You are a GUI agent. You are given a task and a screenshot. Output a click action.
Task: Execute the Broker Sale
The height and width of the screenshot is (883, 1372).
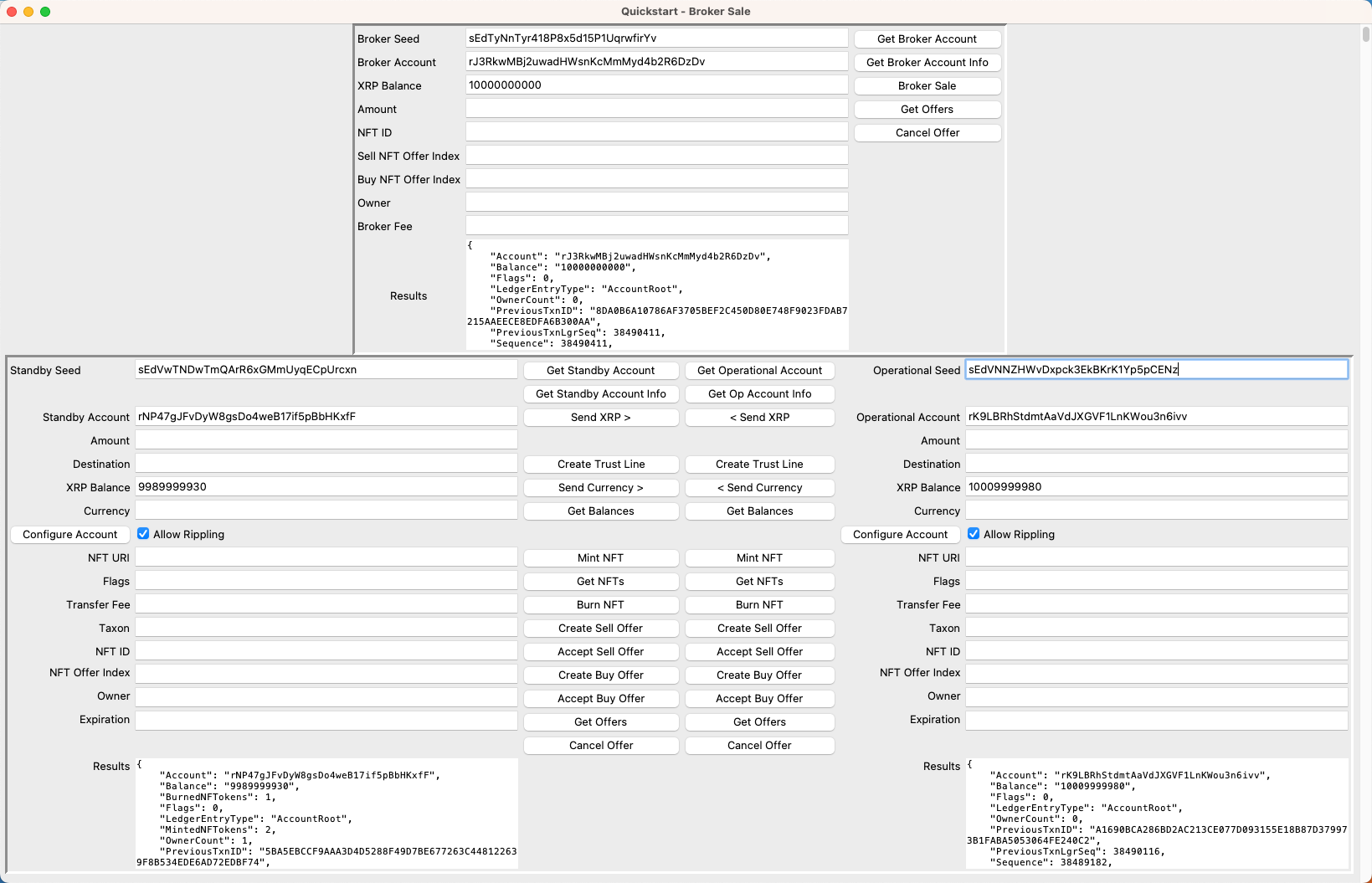(x=927, y=85)
